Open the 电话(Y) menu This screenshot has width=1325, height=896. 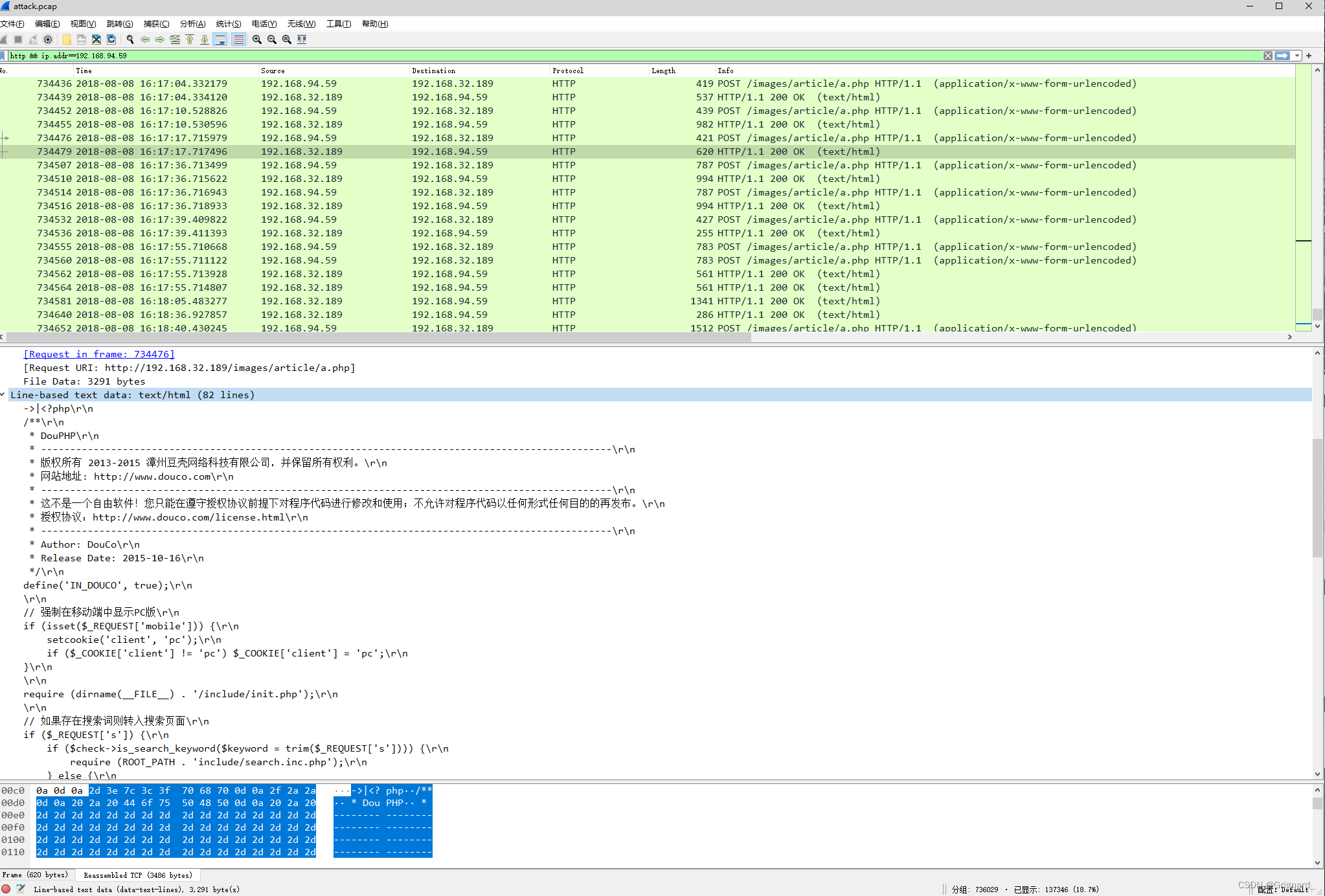264,24
